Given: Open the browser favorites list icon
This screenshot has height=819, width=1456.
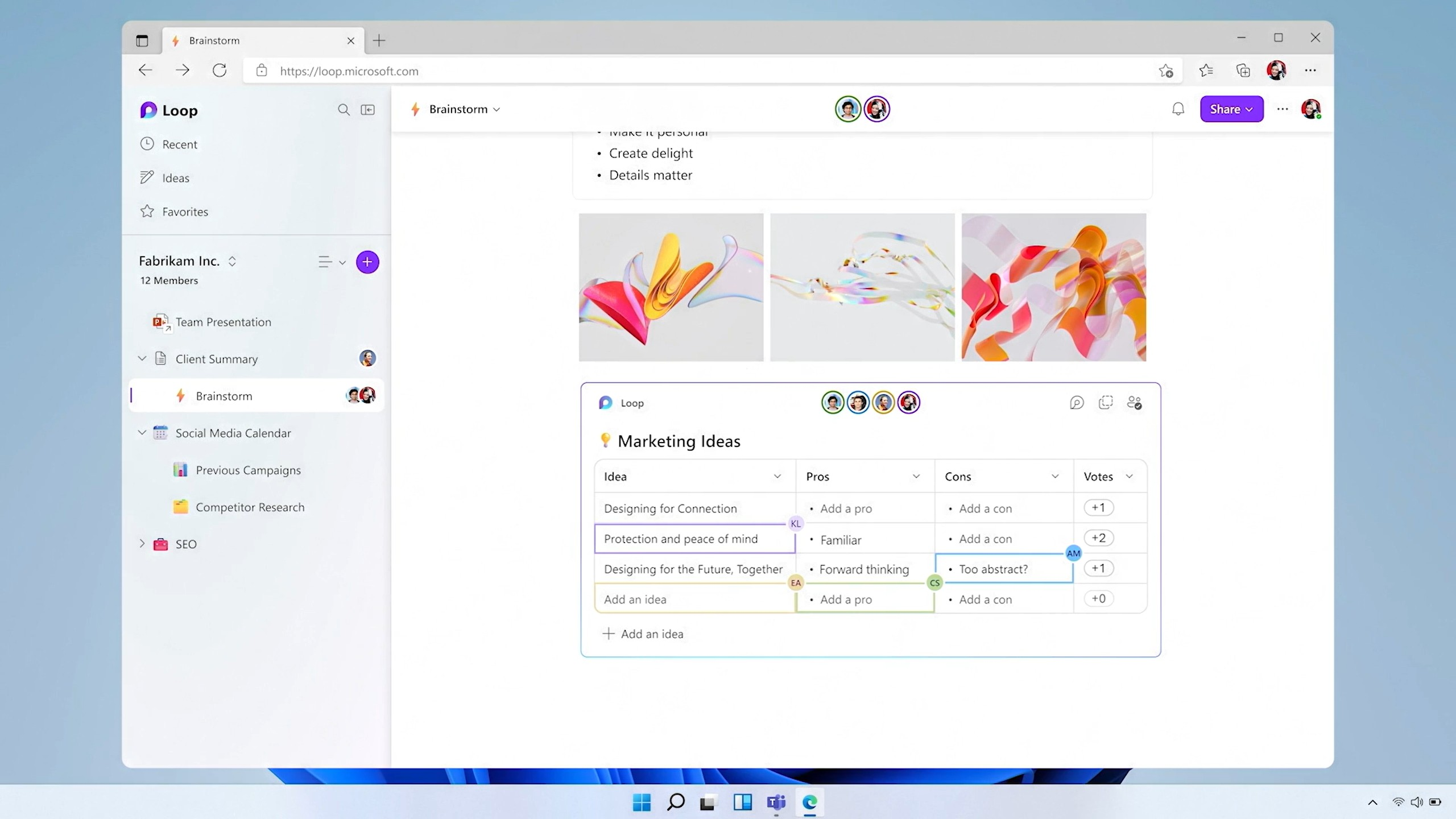Looking at the screenshot, I should pyautogui.click(x=1206, y=71).
